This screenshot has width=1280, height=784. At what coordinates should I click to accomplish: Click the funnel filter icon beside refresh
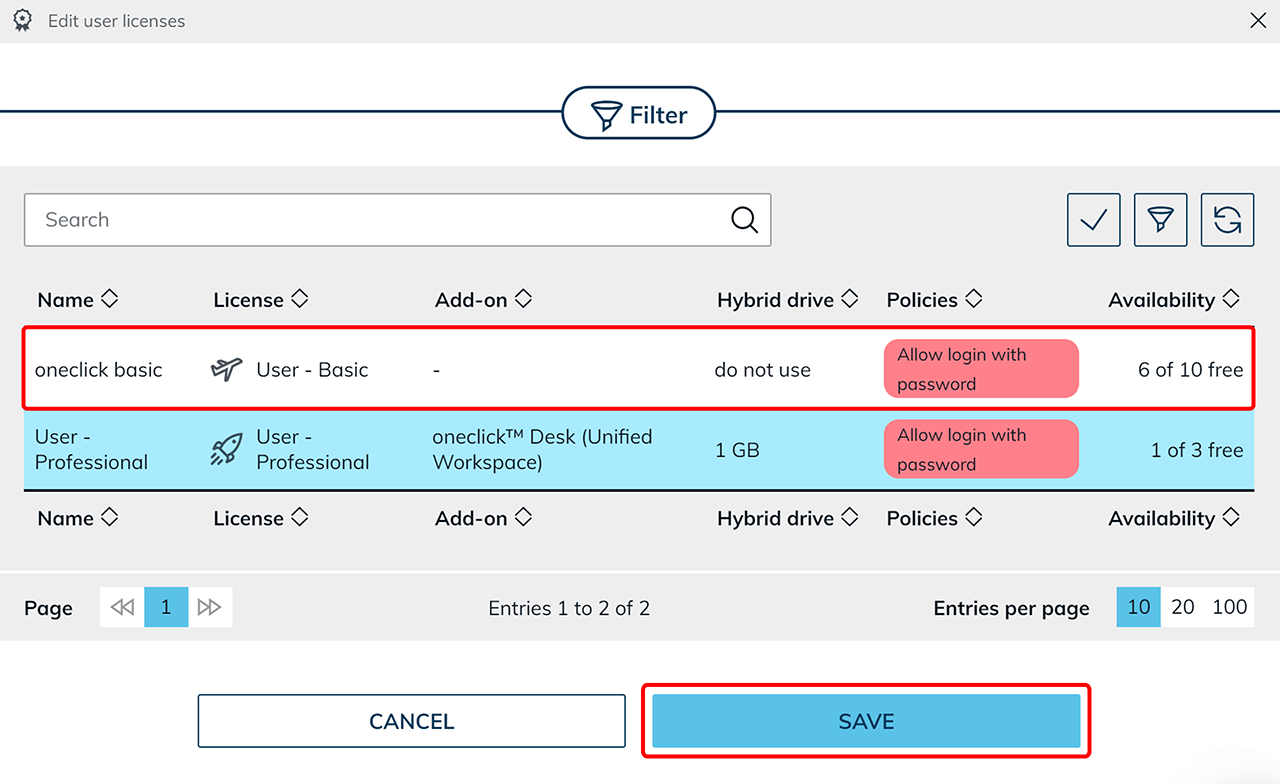(x=1160, y=220)
